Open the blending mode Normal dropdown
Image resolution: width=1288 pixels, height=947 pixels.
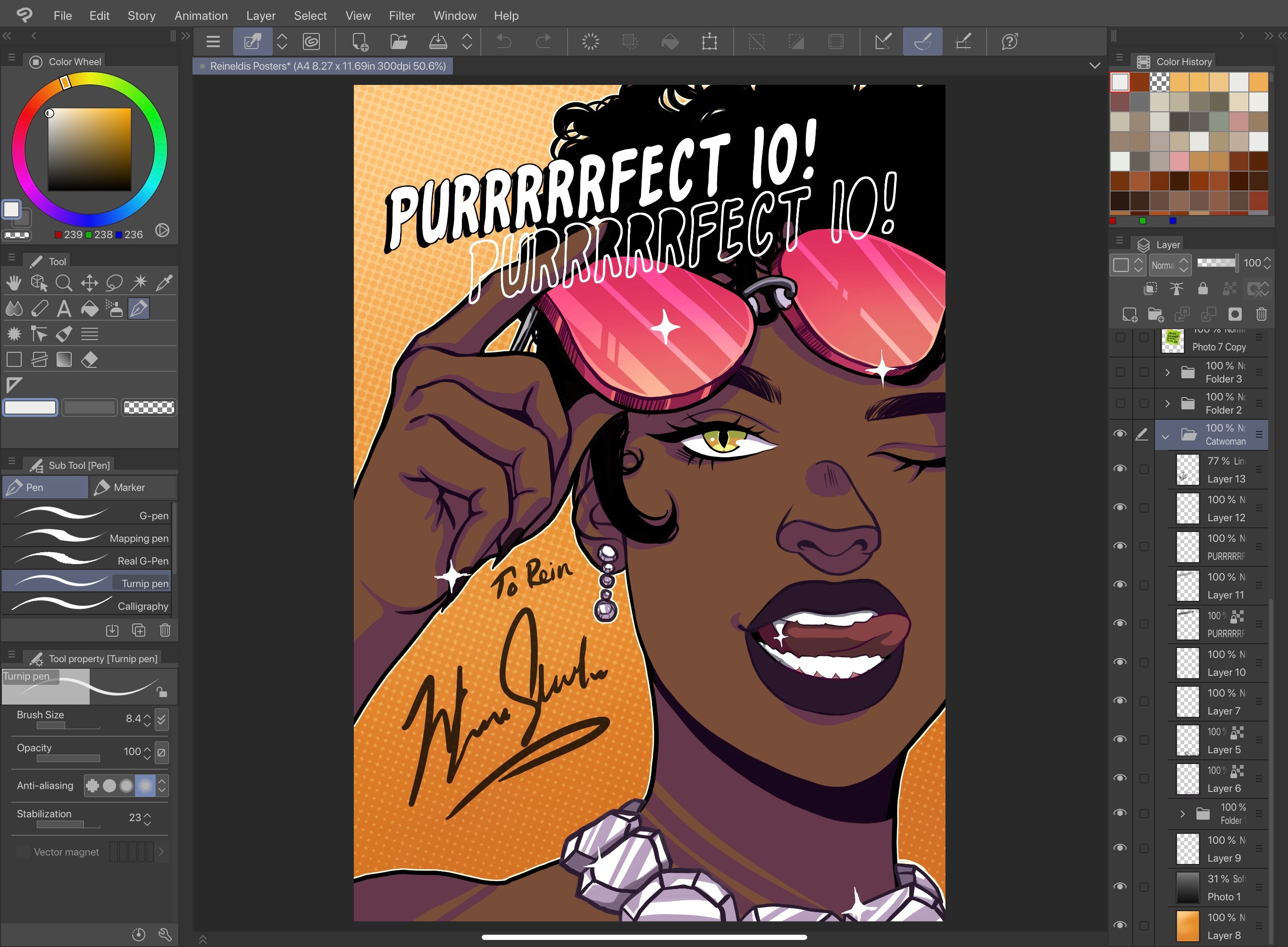[x=1170, y=265]
